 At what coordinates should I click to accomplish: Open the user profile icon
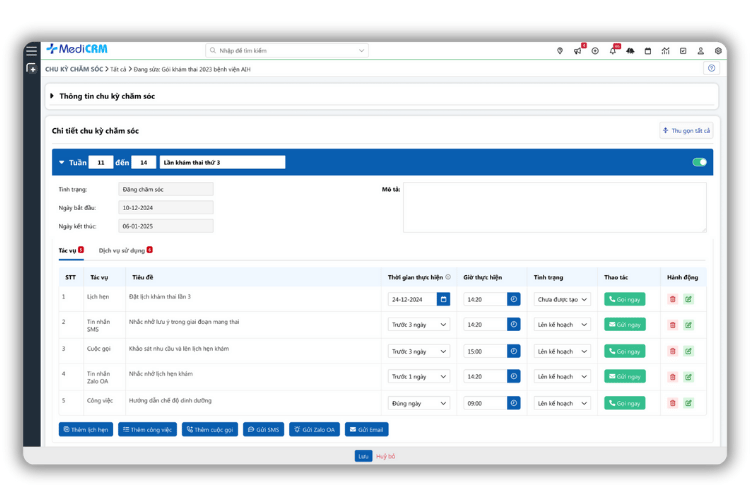[700, 51]
